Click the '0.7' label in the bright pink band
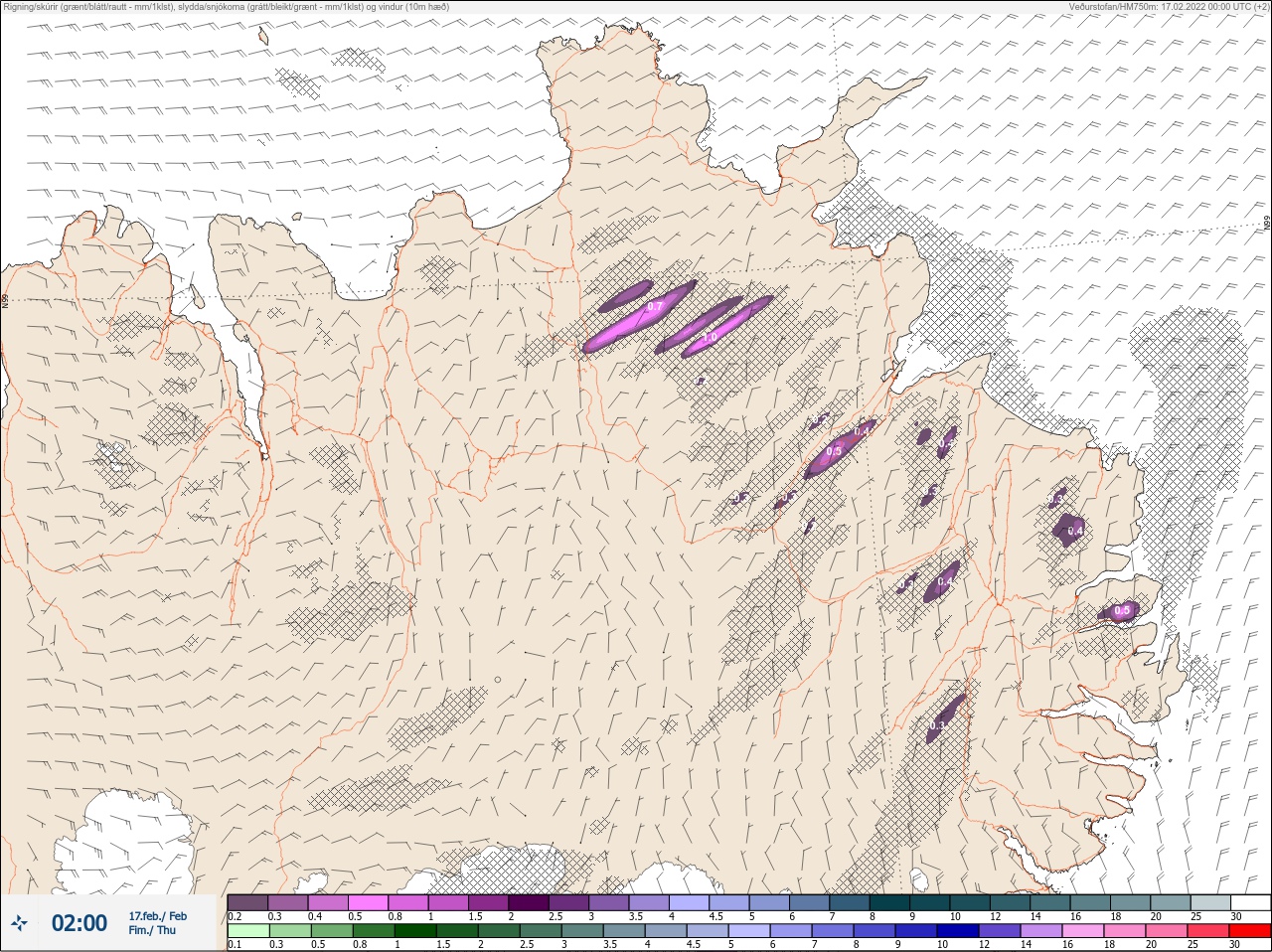 click(x=654, y=307)
